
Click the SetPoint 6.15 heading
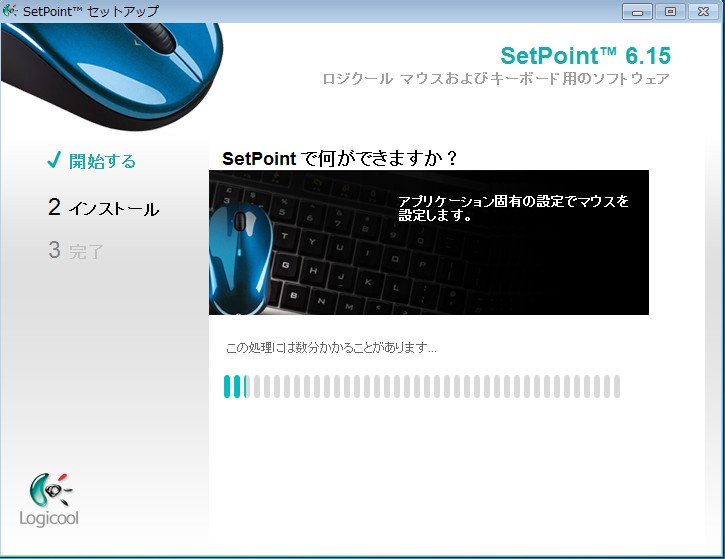(x=585, y=56)
